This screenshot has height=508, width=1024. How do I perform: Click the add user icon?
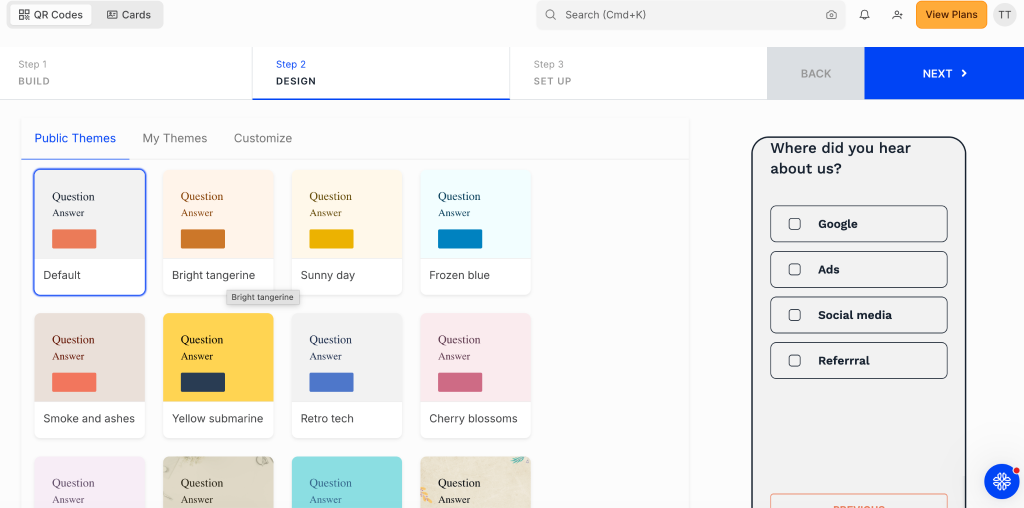[897, 14]
